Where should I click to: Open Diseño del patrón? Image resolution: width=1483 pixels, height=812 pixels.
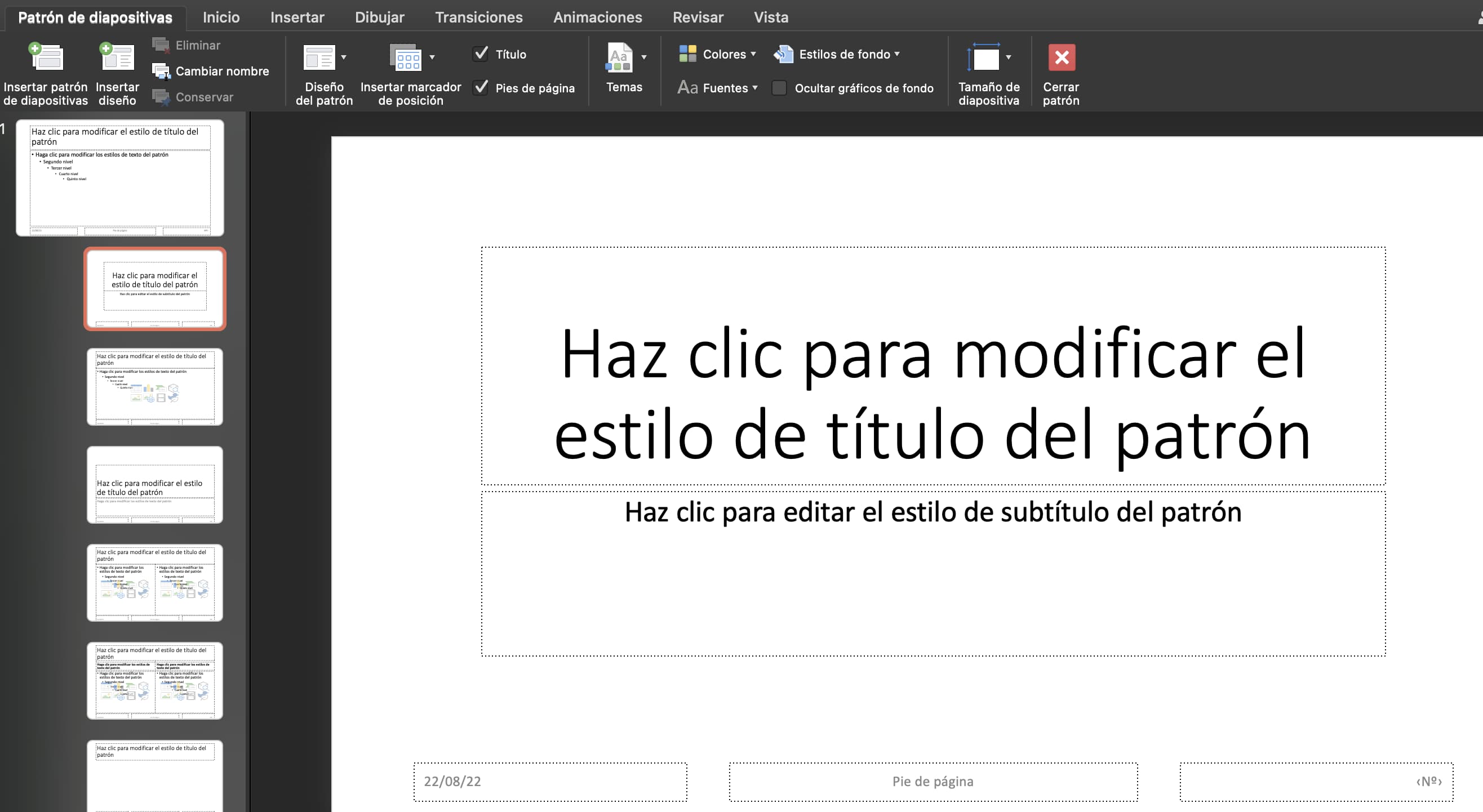[321, 57]
